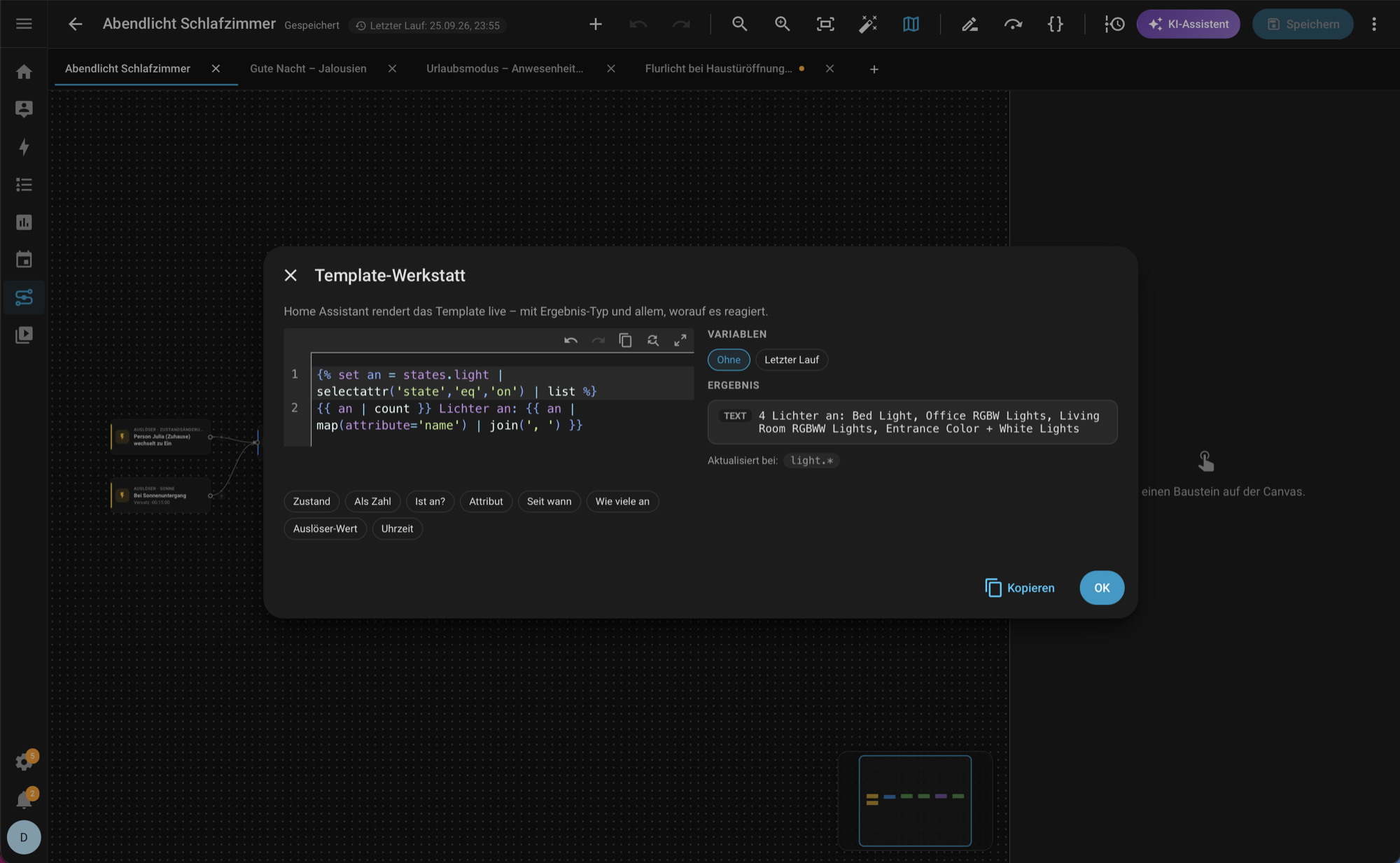
Task: Click into the template code editor
Action: tap(503, 400)
